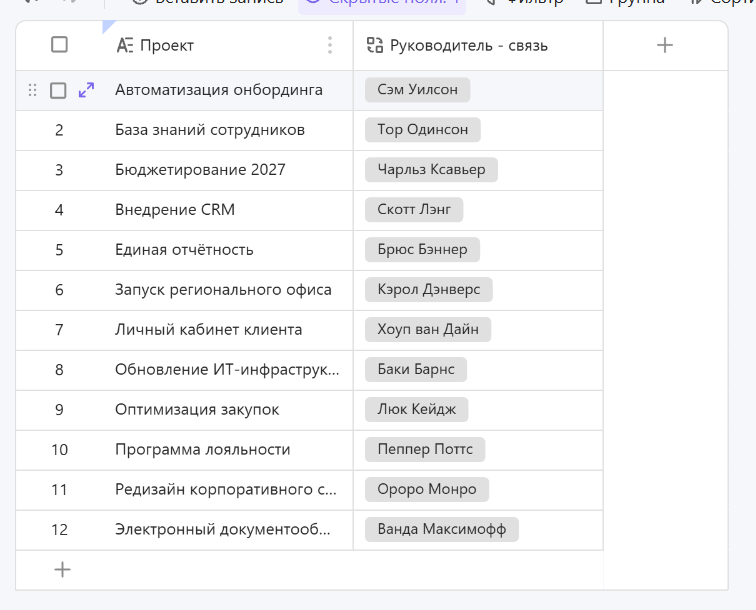Select row number 2
This screenshot has height=610, width=756.
(59, 130)
